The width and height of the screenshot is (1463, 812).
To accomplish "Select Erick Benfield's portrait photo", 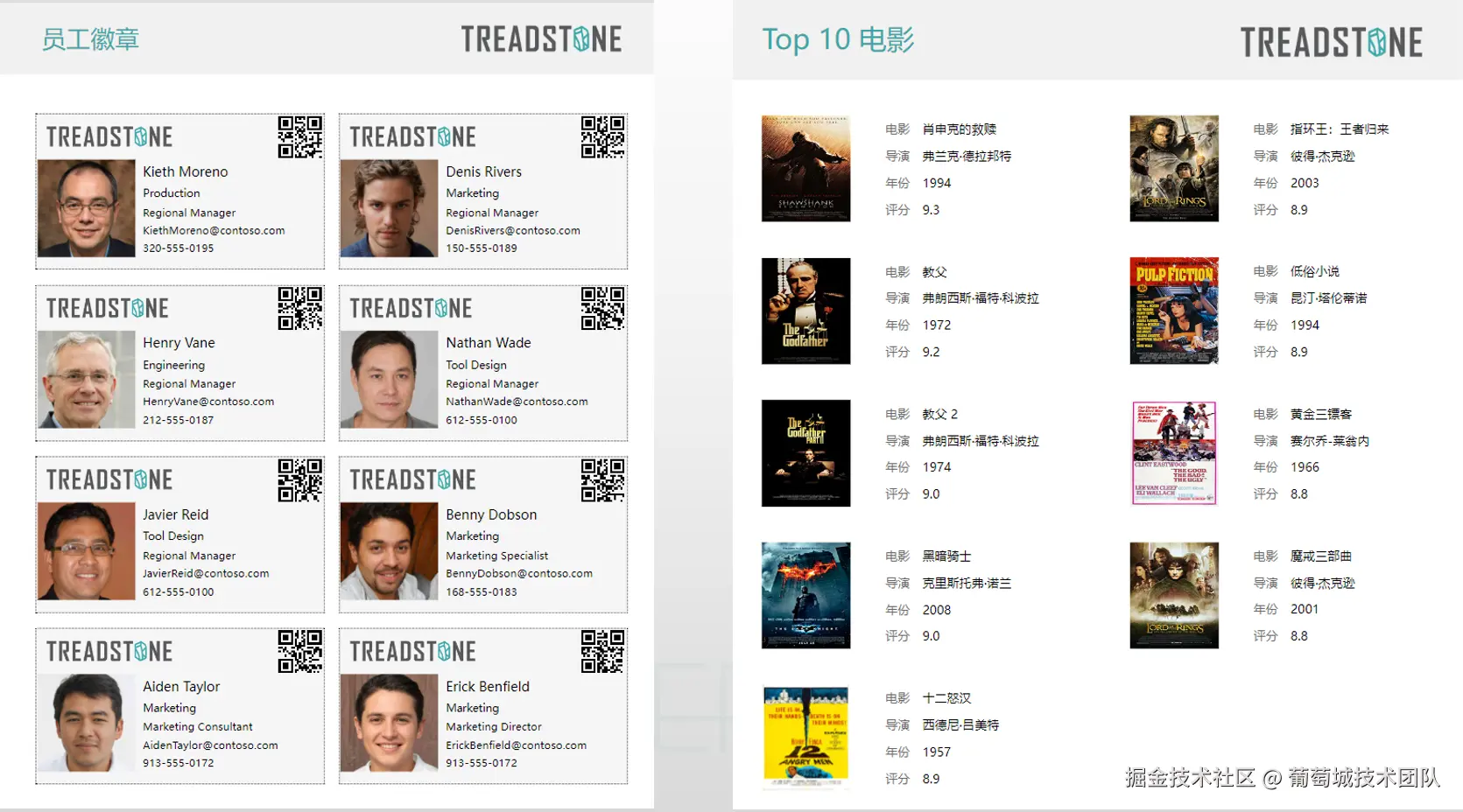I will [x=389, y=723].
